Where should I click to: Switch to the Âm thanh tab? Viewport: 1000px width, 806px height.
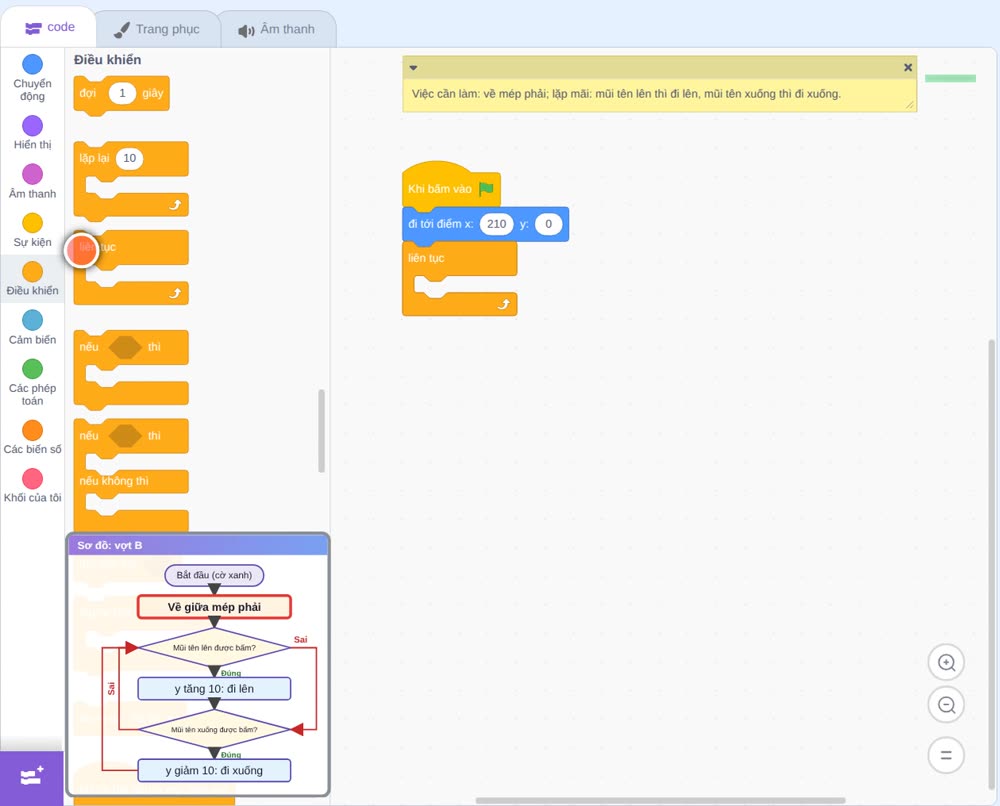point(277,29)
